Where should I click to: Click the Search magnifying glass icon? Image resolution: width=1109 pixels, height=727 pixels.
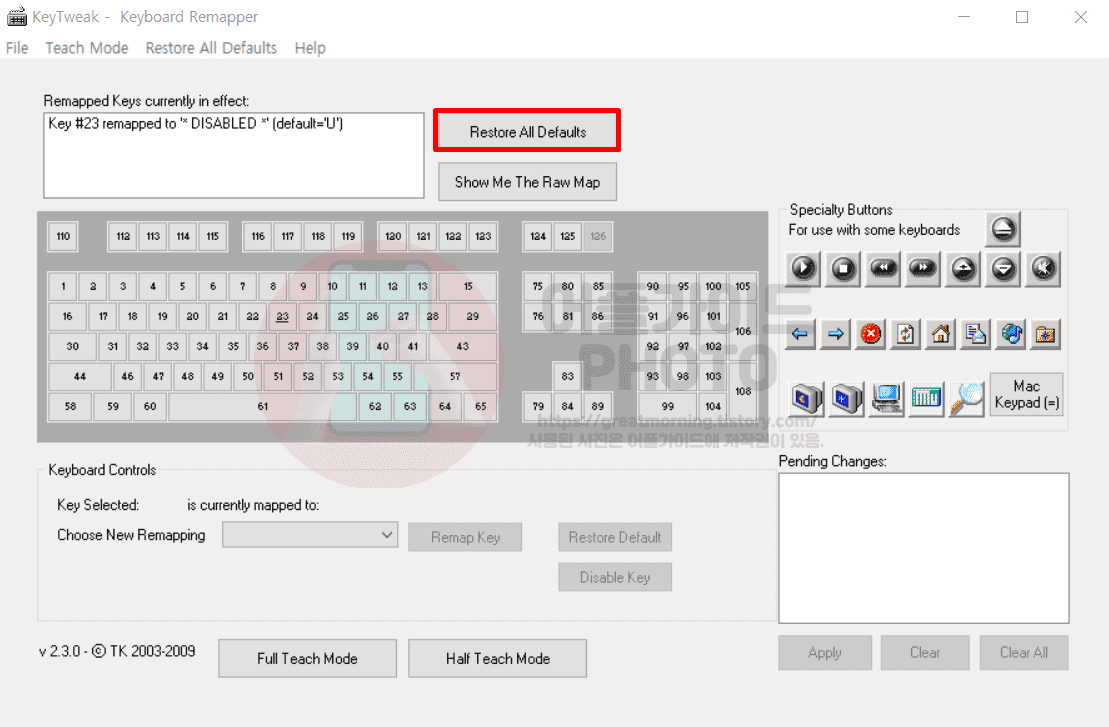point(967,398)
